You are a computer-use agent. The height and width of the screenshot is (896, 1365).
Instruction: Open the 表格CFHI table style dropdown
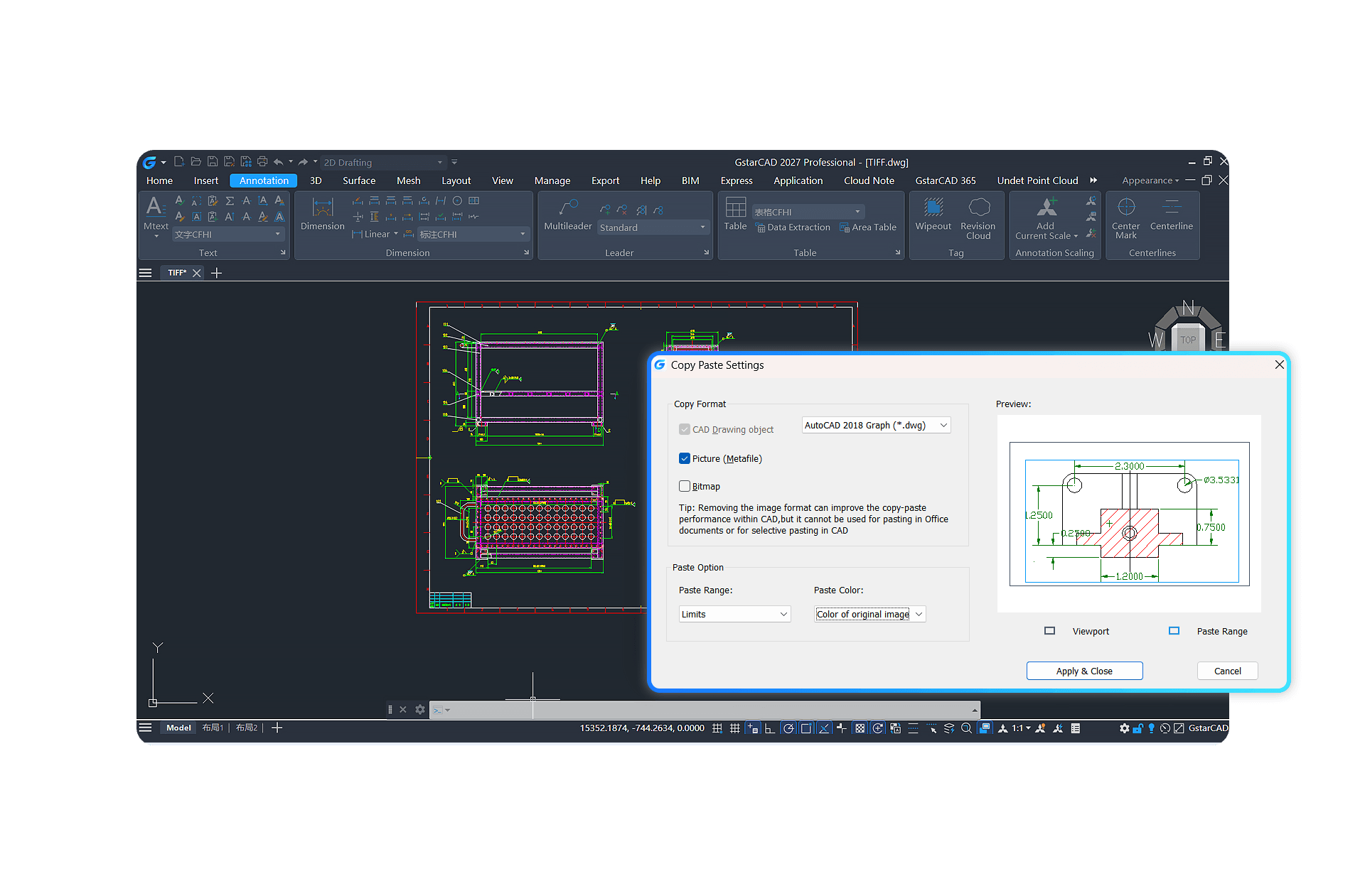click(x=808, y=212)
